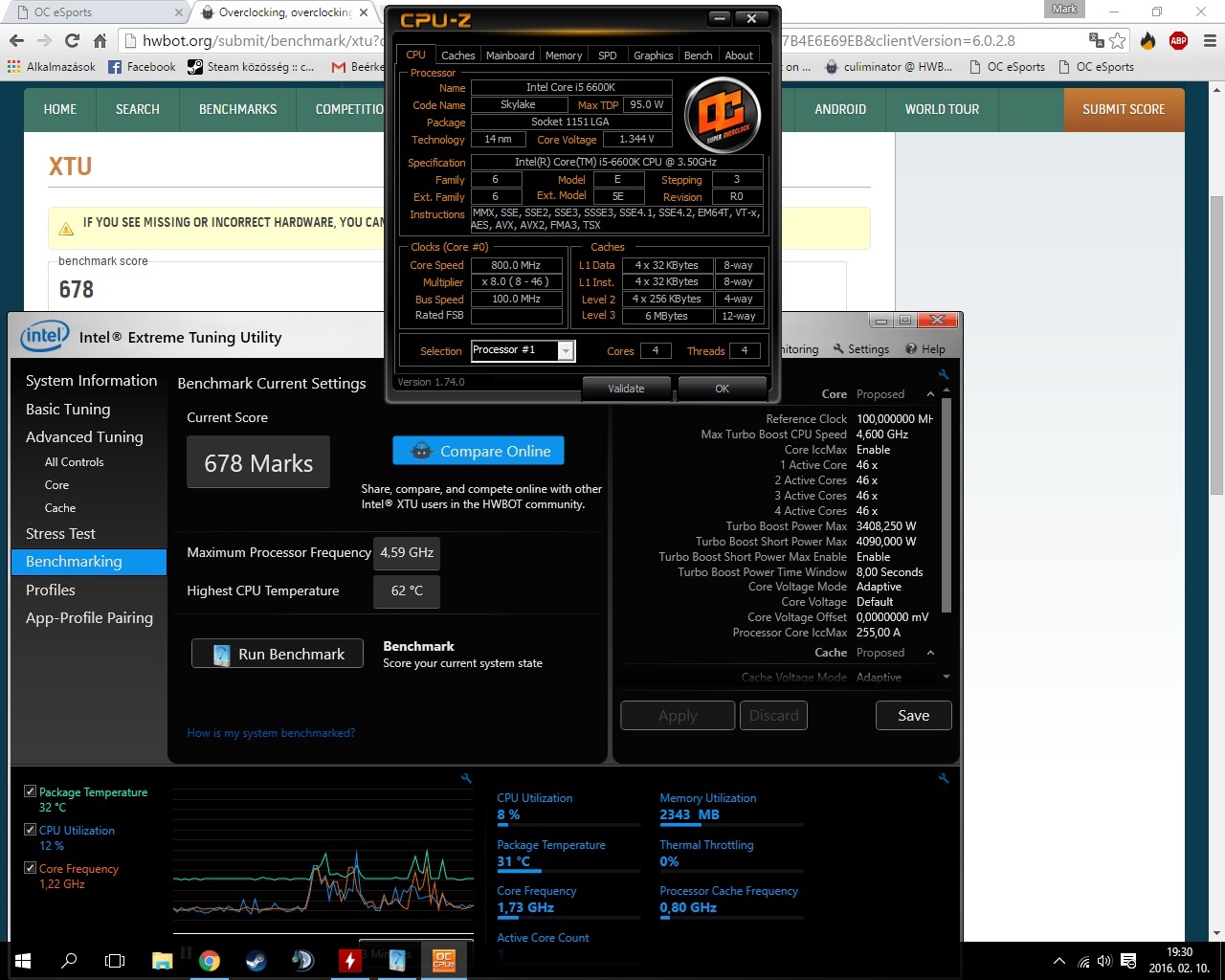Switch to CPU-Z Graphics tab

[654, 56]
